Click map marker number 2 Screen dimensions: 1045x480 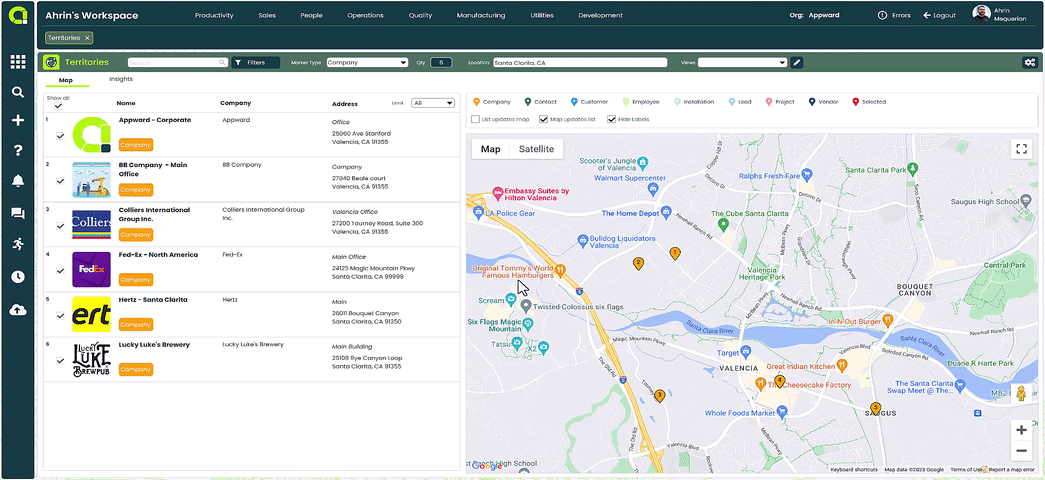click(638, 263)
